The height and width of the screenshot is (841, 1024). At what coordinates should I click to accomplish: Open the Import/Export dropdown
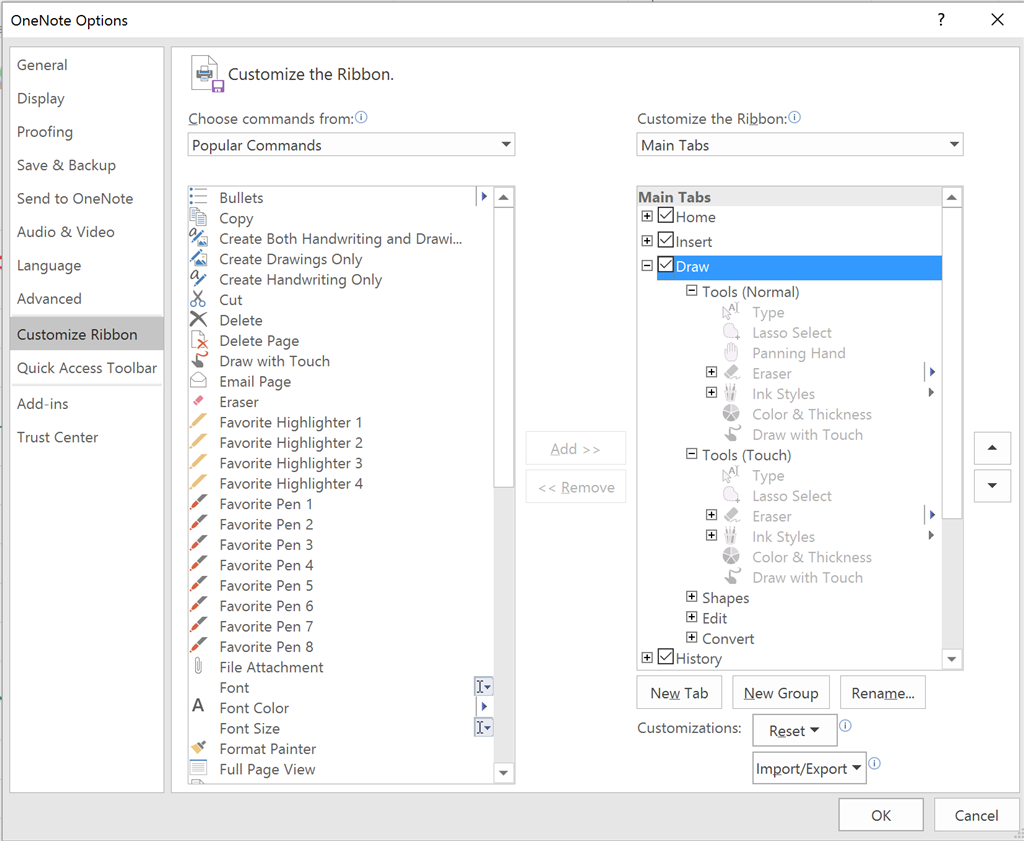click(809, 769)
